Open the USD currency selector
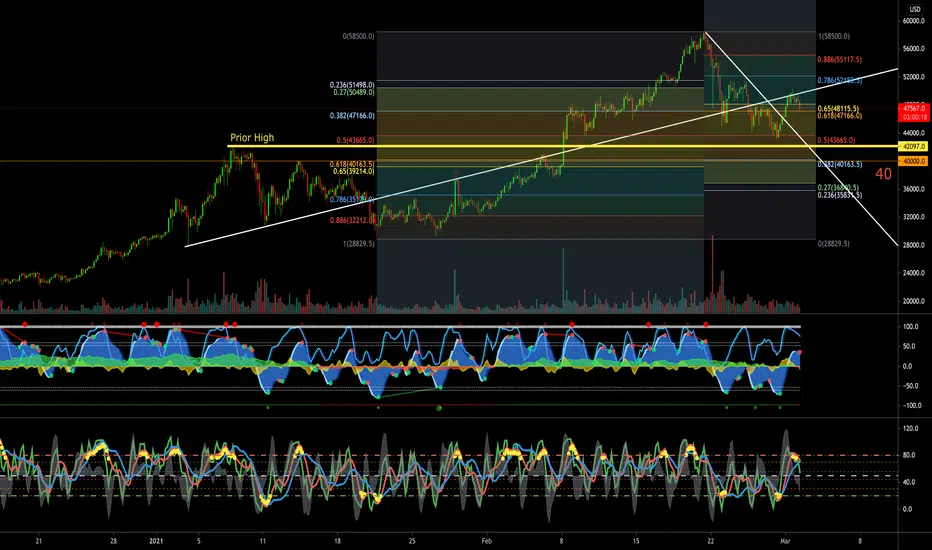Viewport: 932px width, 550px height. tap(914, 9)
